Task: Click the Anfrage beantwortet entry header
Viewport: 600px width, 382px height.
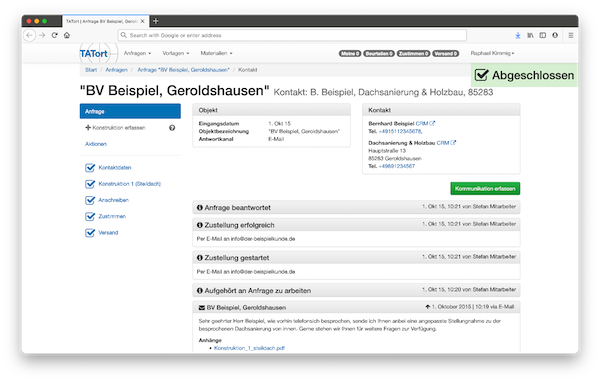Action: coord(356,207)
